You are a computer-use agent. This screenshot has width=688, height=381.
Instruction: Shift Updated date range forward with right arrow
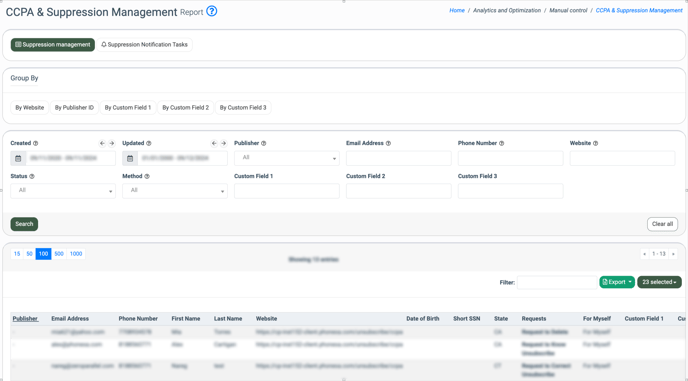[223, 144]
